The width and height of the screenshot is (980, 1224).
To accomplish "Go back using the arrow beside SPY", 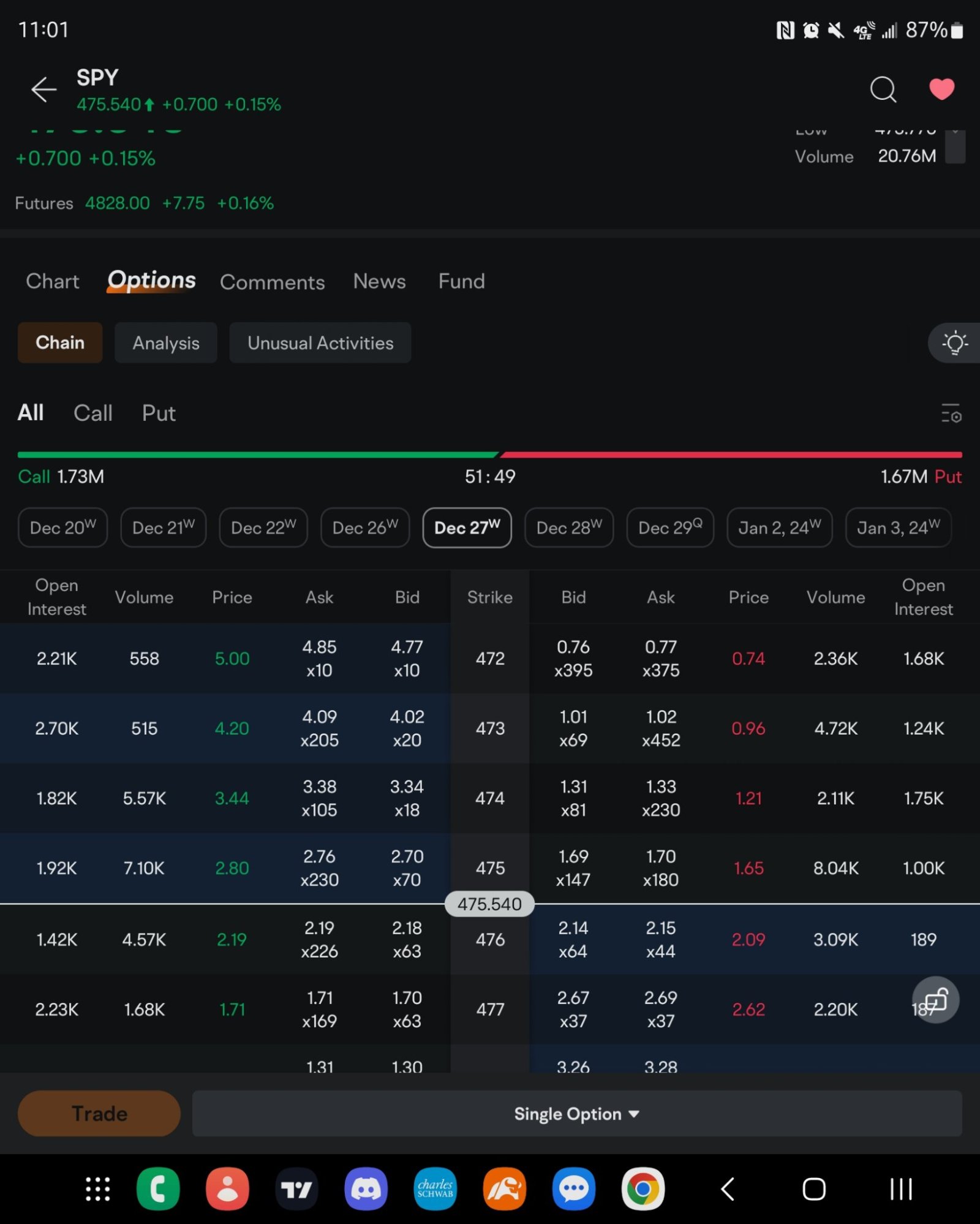I will point(43,89).
